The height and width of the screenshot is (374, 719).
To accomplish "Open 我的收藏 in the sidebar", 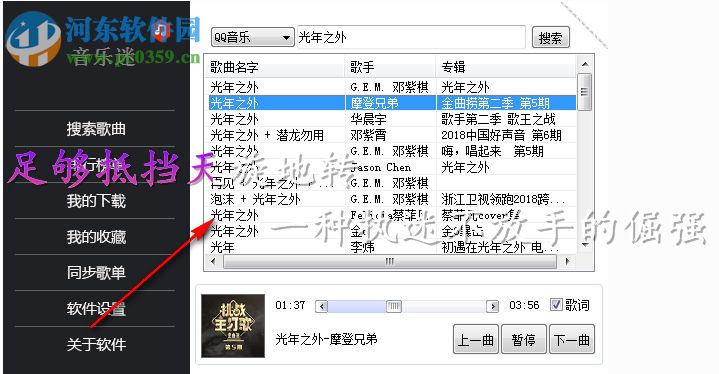I will (96, 236).
